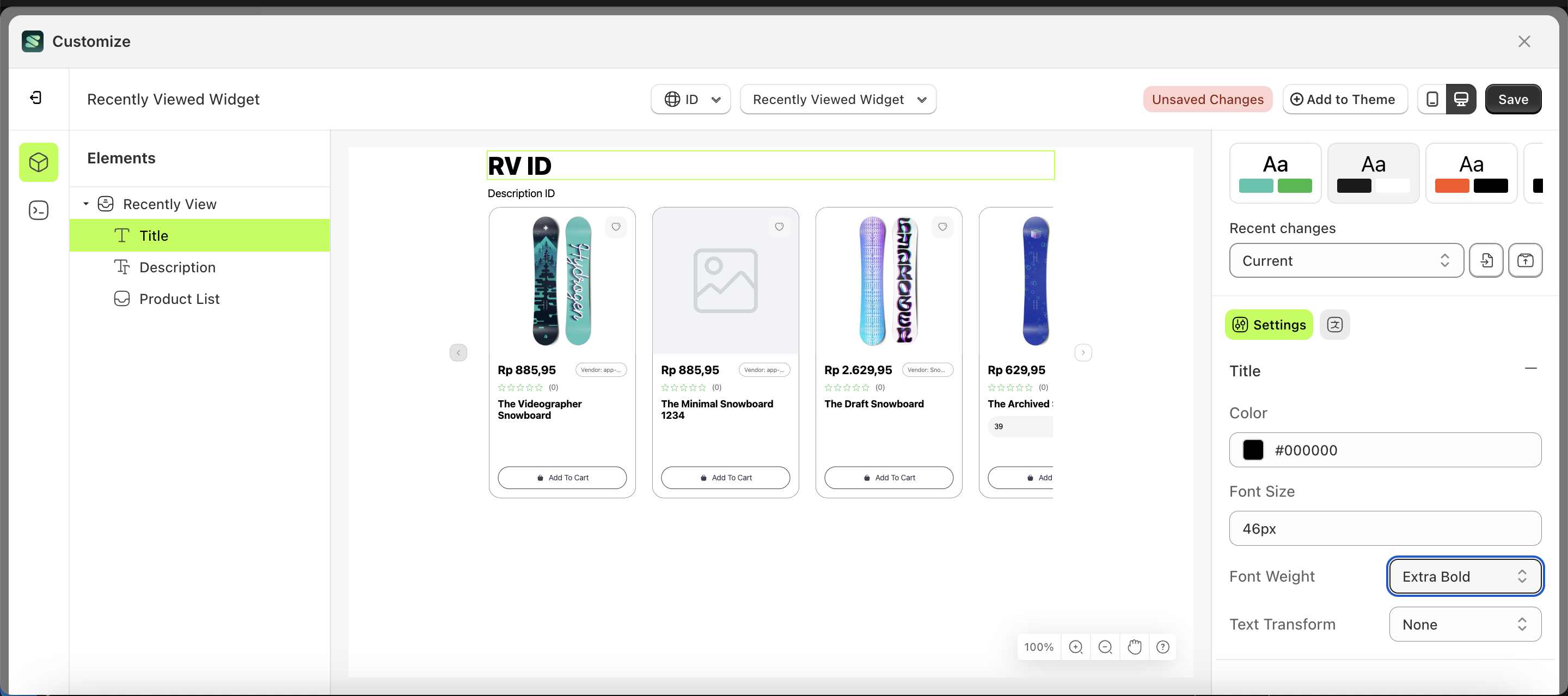The width and height of the screenshot is (1568, 696).
Task: Click Add to Theme
Action: pos(1345,99)
